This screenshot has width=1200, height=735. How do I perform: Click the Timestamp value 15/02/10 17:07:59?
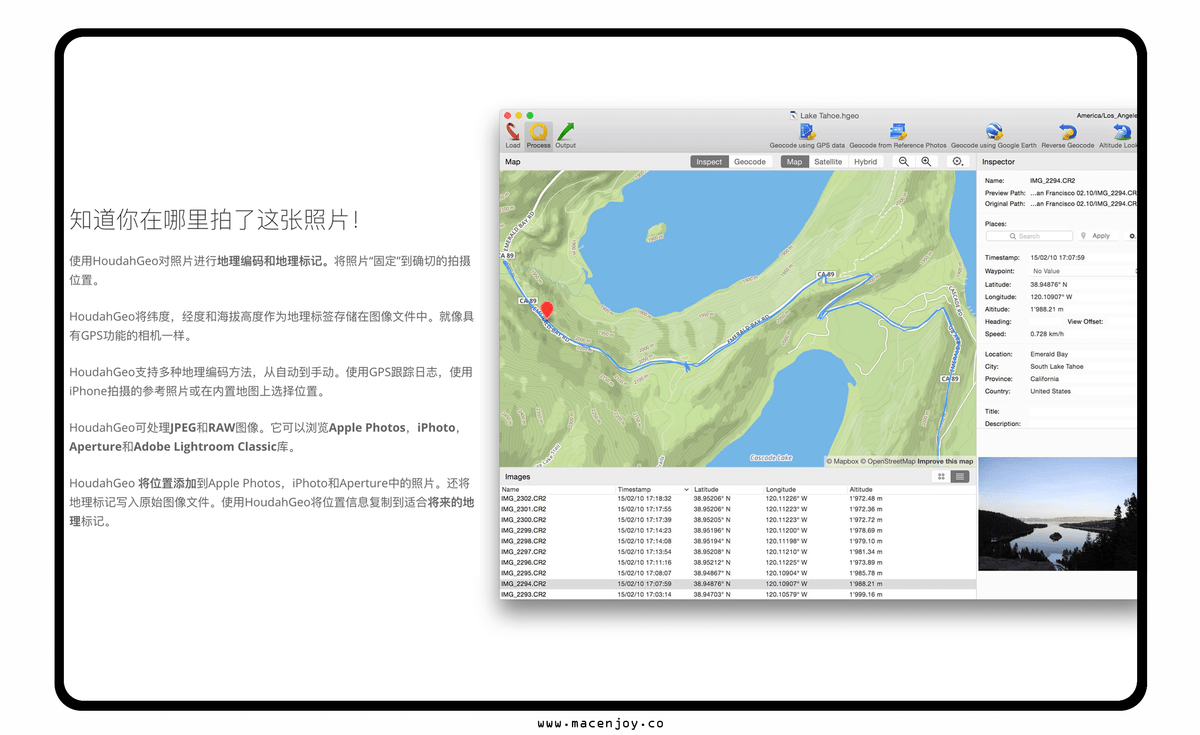coord(1058,258)
